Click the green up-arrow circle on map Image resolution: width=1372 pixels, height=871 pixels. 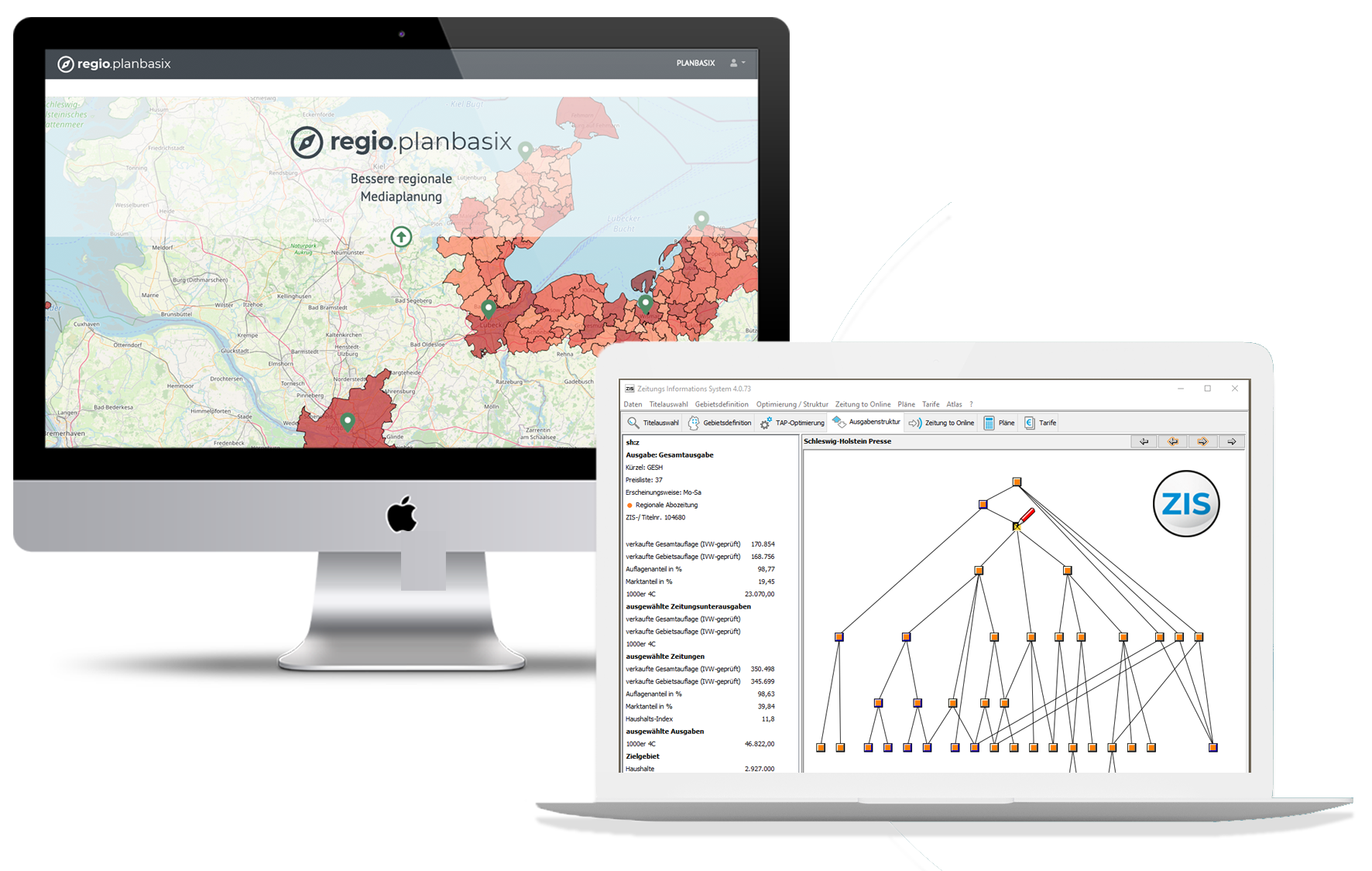[x=401, y=237]
